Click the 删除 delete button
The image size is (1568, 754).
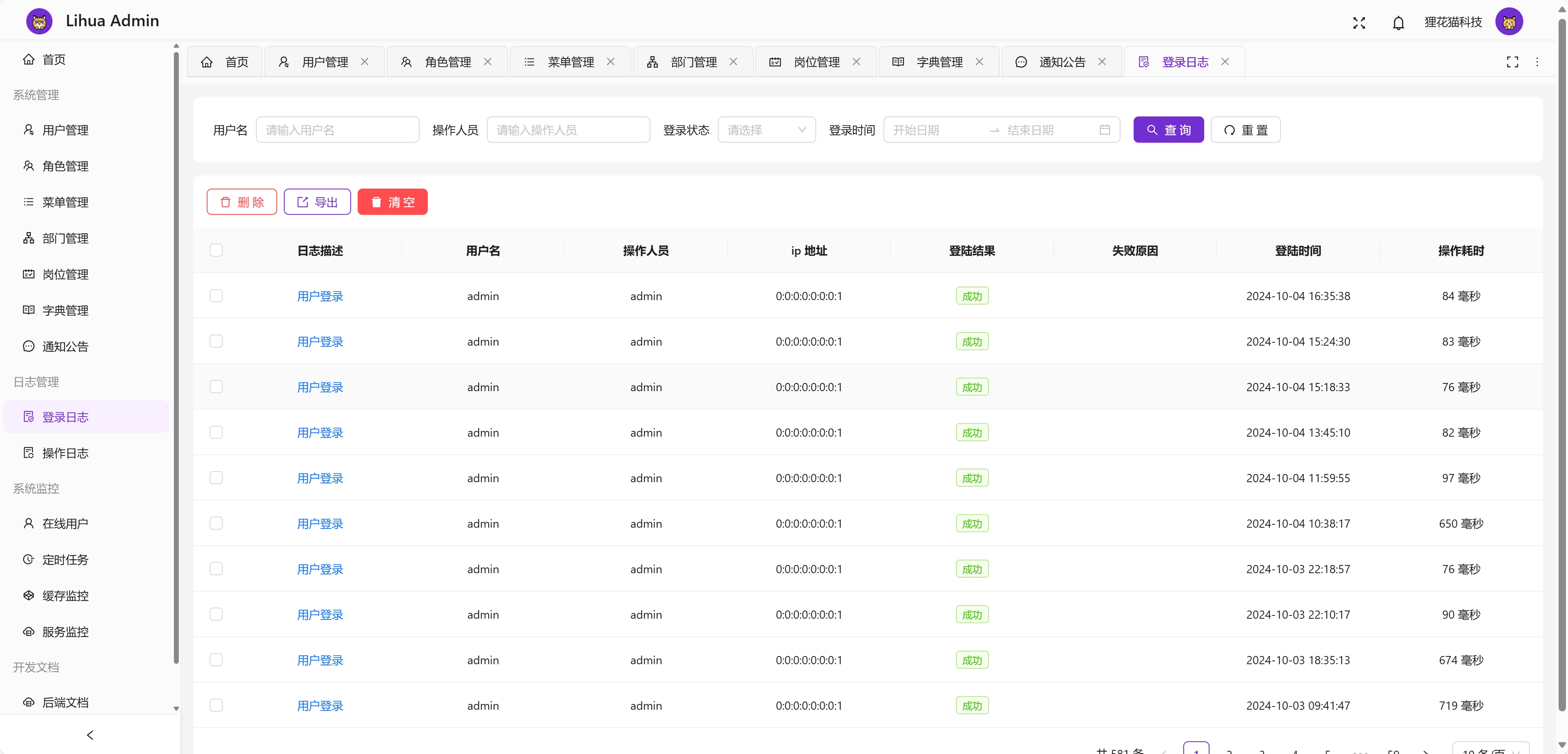point(242,201)
